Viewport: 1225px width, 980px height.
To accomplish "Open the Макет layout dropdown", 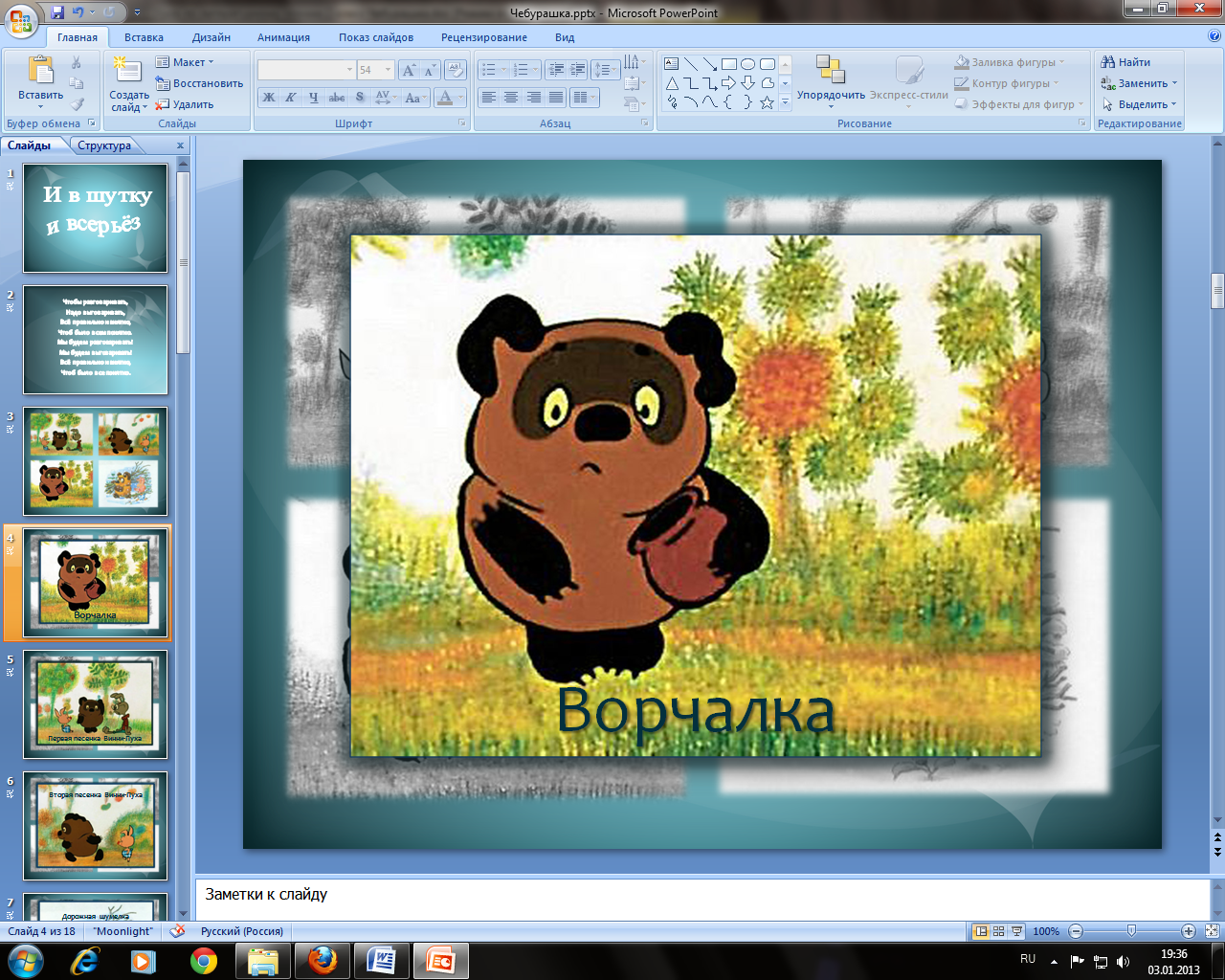I will click(184, 62).
